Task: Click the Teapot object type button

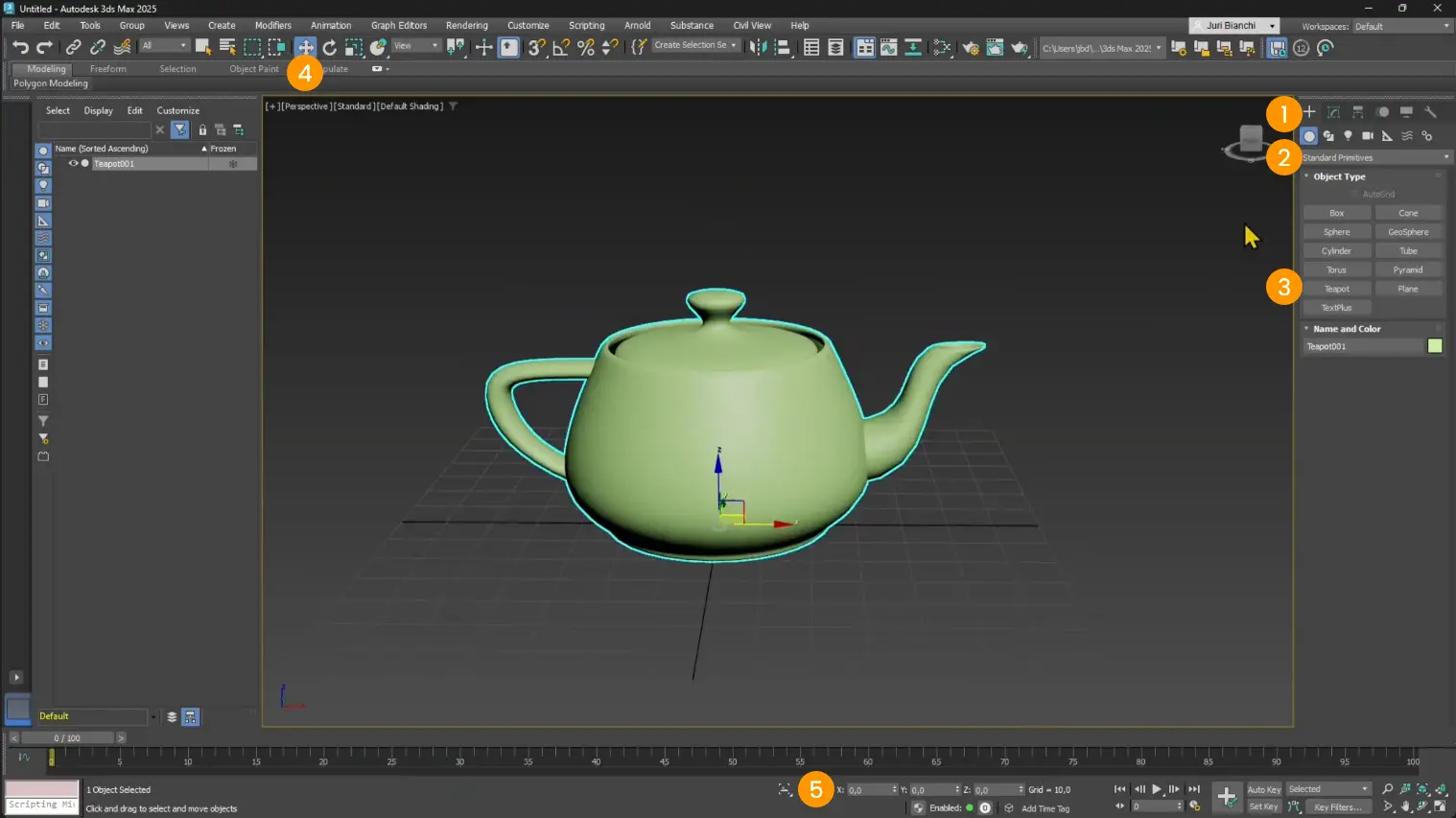Action: coord(1336,288)
